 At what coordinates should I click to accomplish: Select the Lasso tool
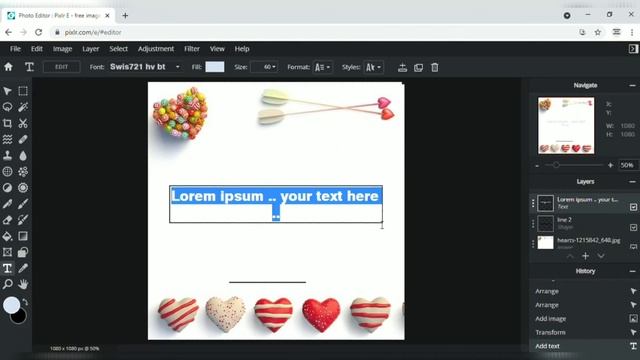(7, 107)
